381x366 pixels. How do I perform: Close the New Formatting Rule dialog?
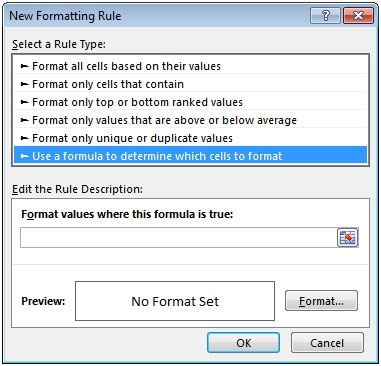tap(358, 16)
